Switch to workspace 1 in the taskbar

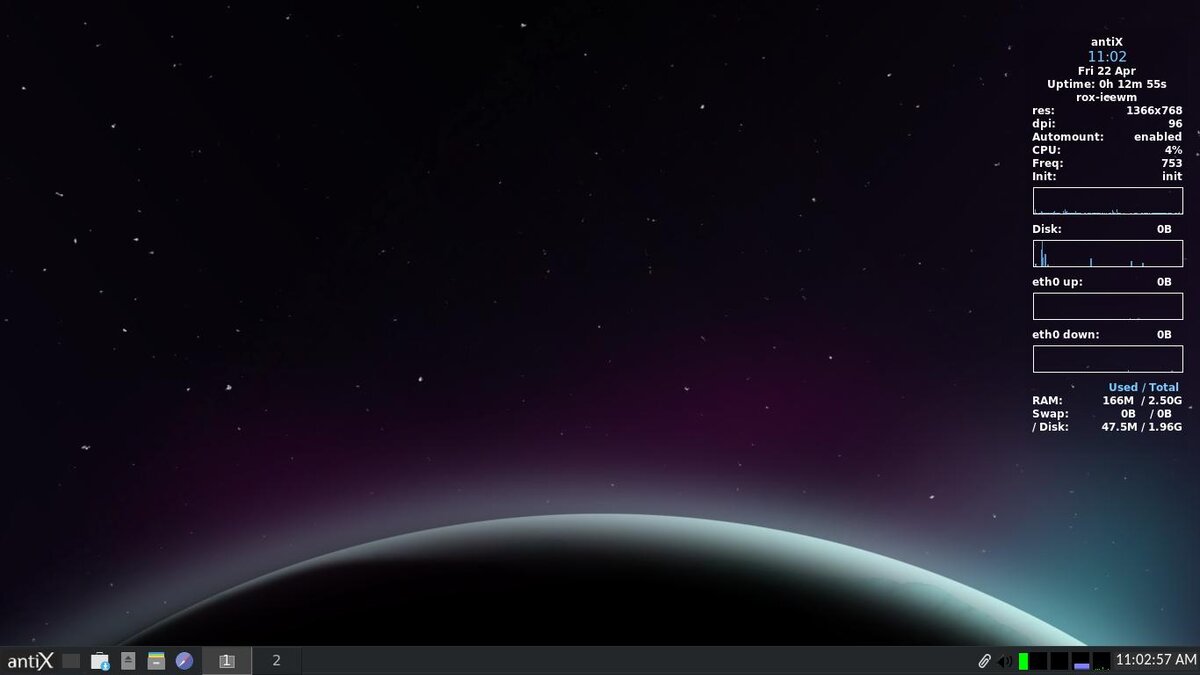[227, 661]
